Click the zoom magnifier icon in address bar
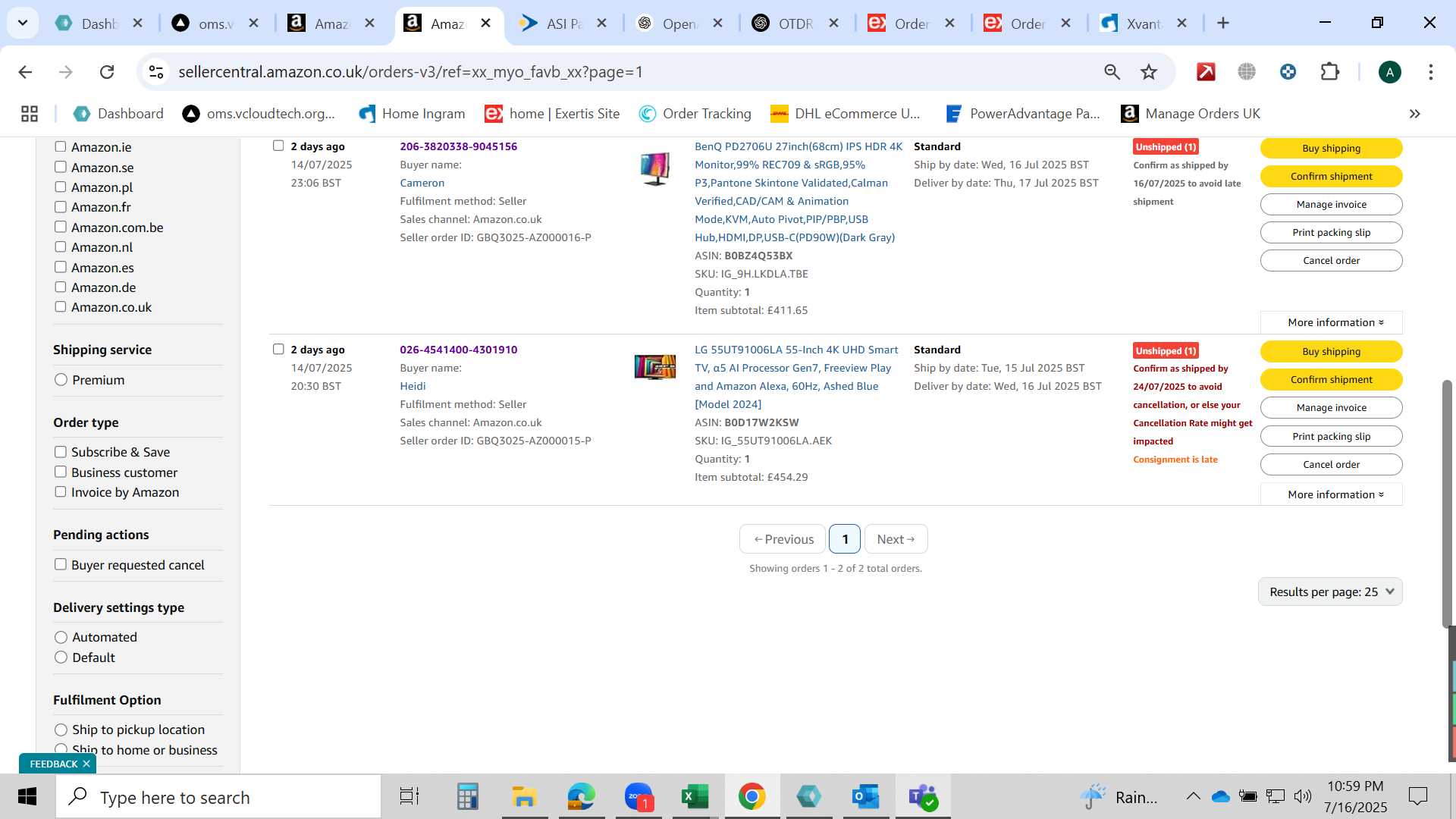 [x=1112, y=72]
